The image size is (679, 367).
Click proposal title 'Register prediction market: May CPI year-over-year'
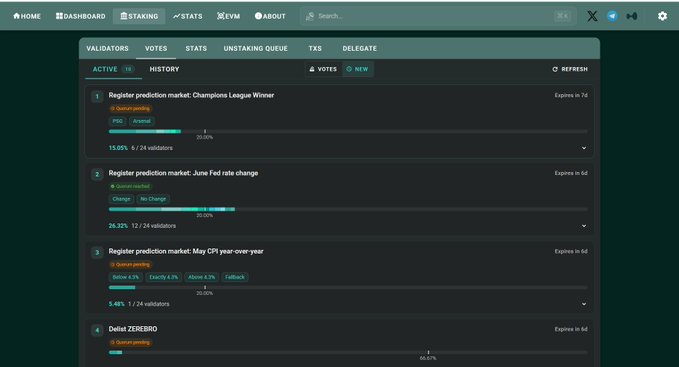tap(186, 251)
